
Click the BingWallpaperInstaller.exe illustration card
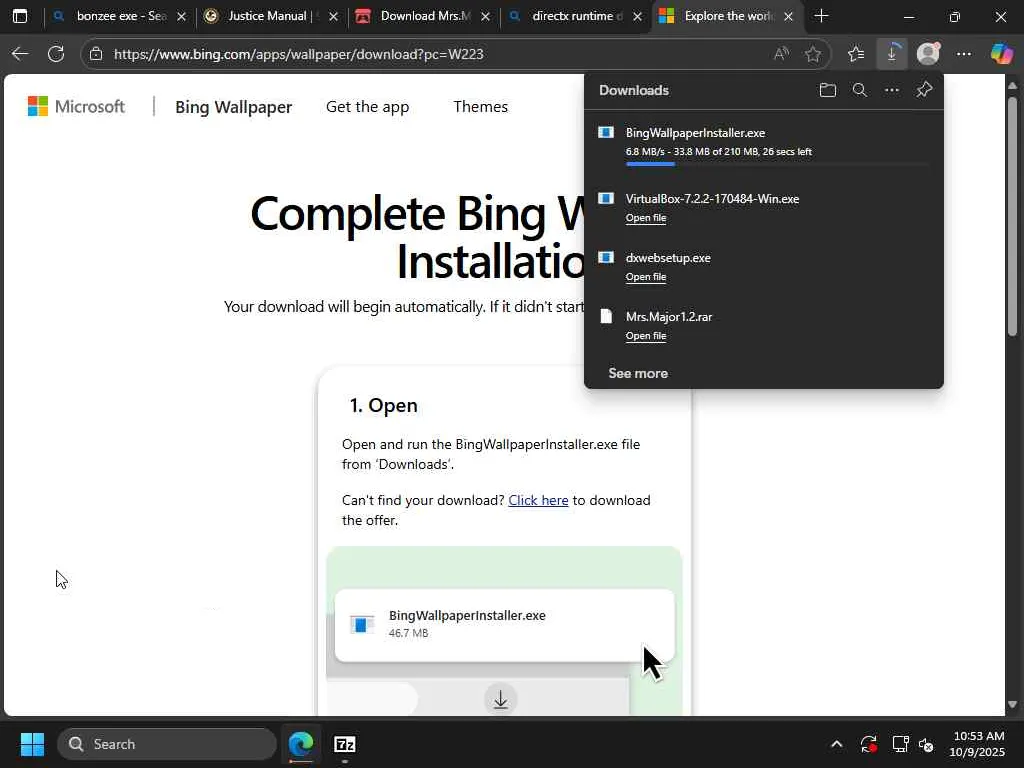click(504, 625)
